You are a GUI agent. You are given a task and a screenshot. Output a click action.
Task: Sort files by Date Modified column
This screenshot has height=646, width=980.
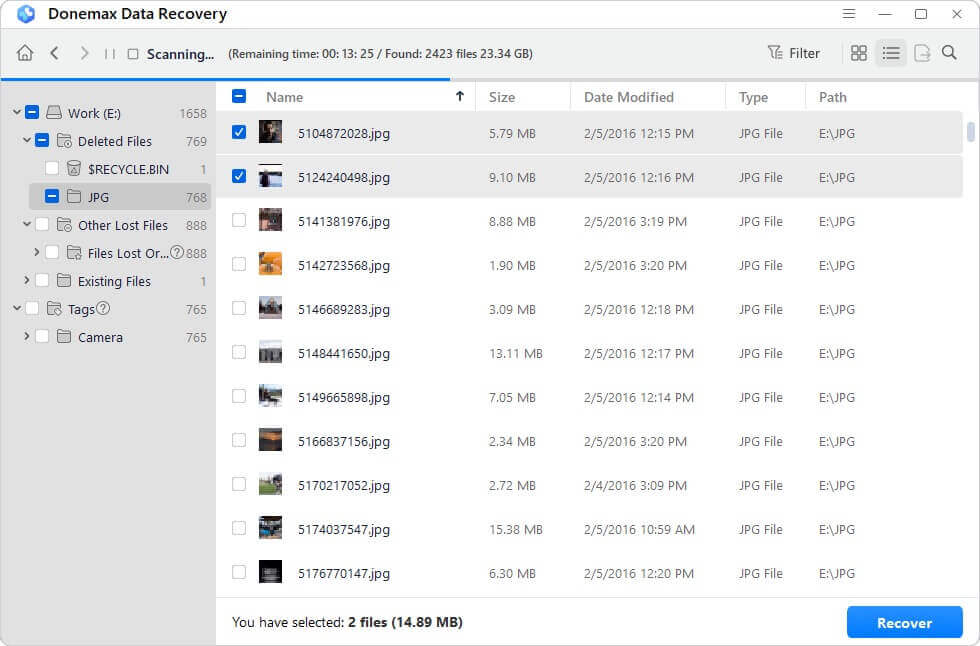(629, 97)
